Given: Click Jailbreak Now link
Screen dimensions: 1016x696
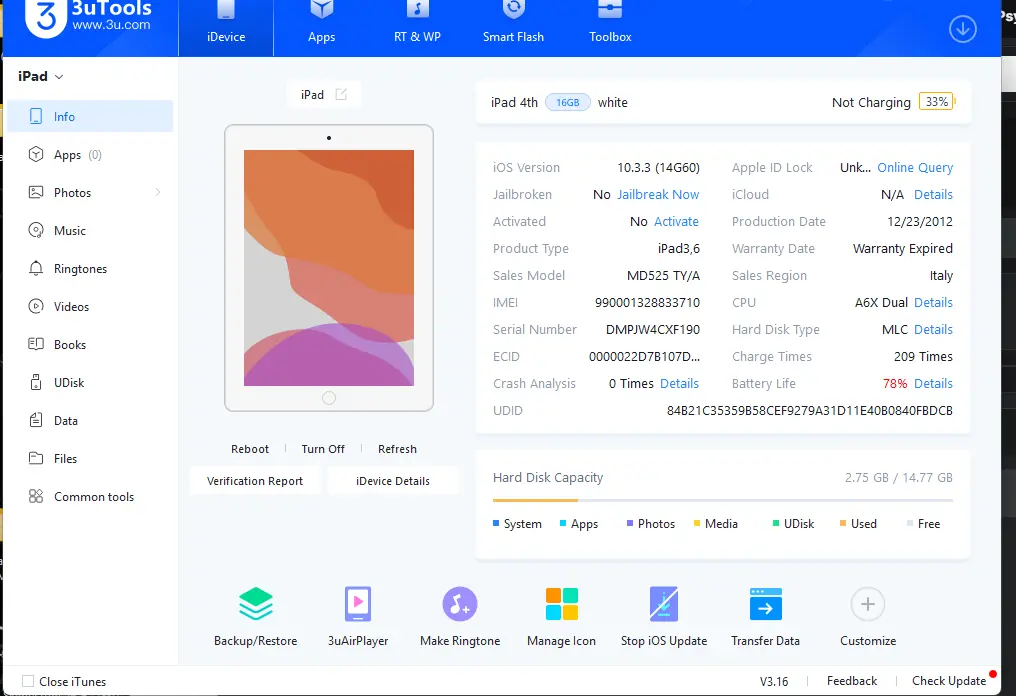Looking at the screenshot, I should click(658, 194).
